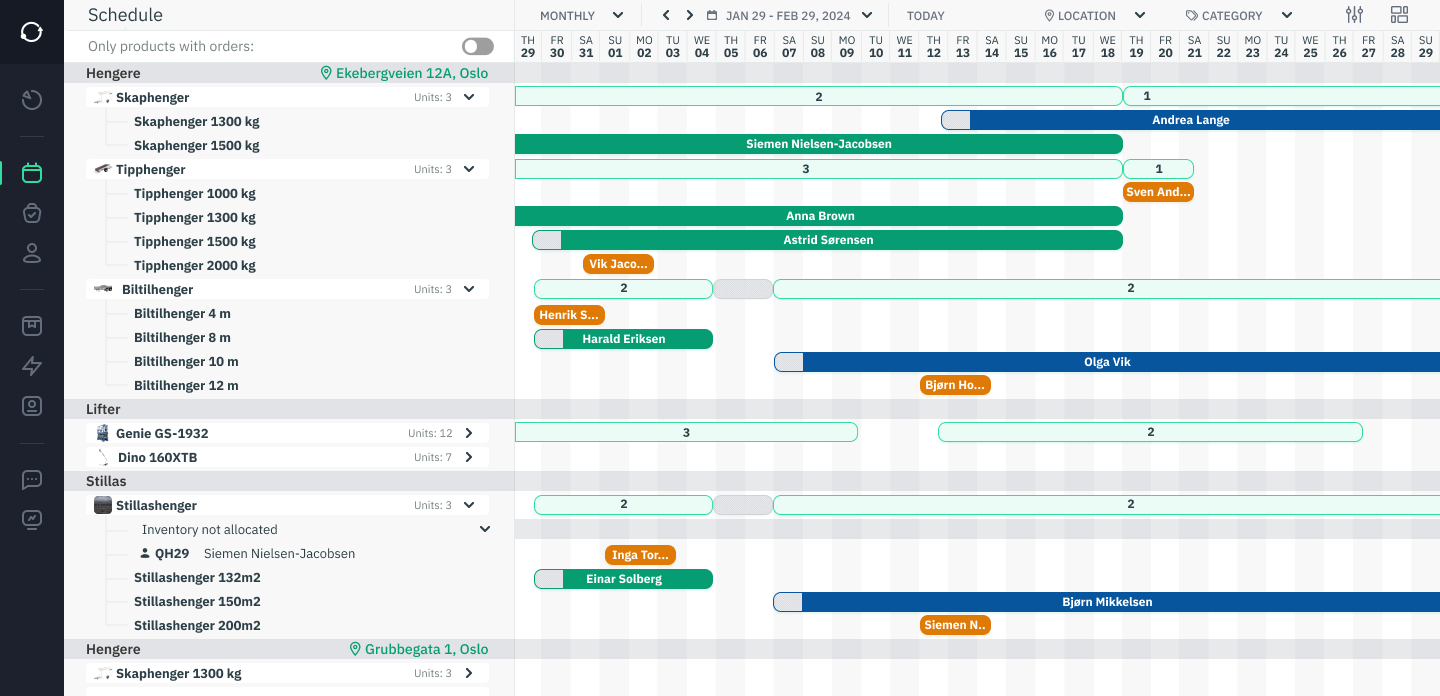Open the lightning bolt sidebar icon

32,366
